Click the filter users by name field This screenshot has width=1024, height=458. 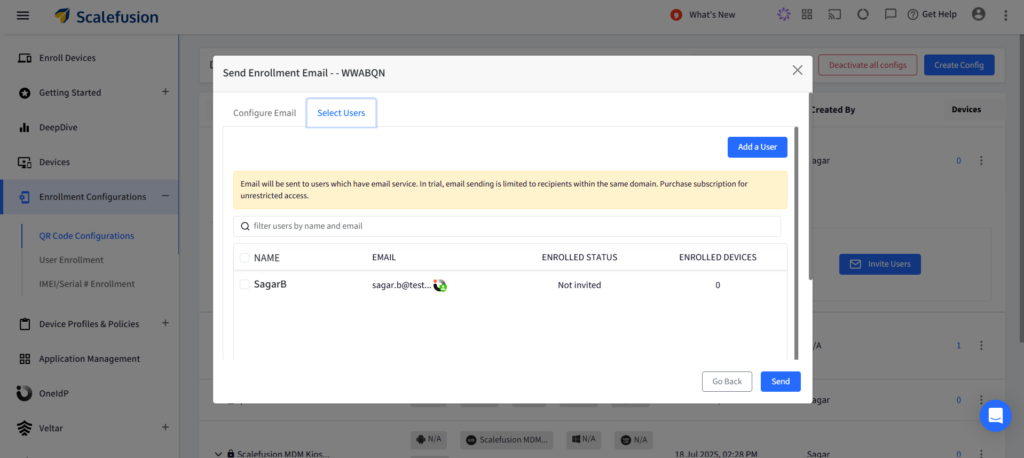click(507, 226)
